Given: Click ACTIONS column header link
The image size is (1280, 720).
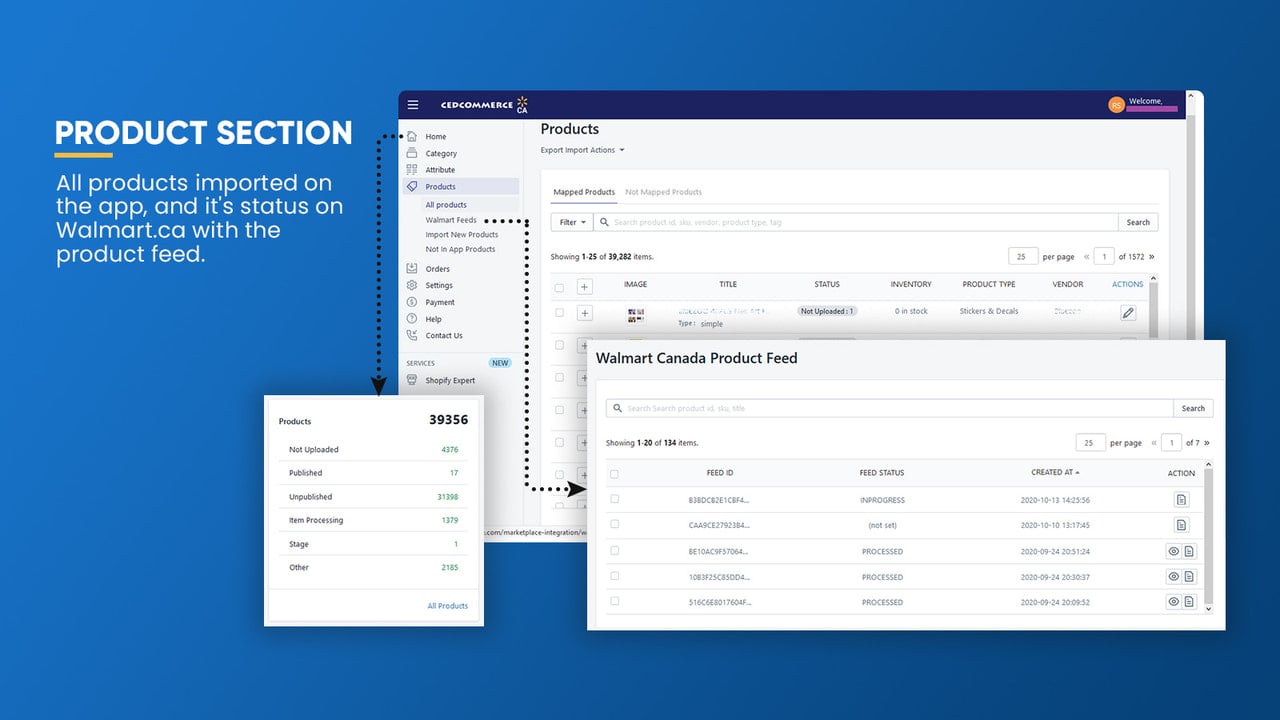Looking at the screenshot, I should [x=1127, y=285].
